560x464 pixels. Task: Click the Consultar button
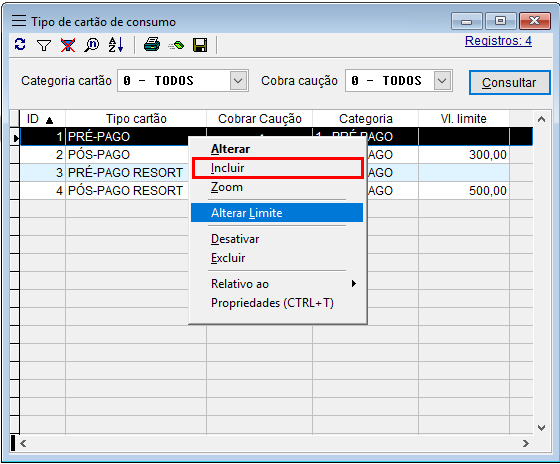[x=509, y=83]
